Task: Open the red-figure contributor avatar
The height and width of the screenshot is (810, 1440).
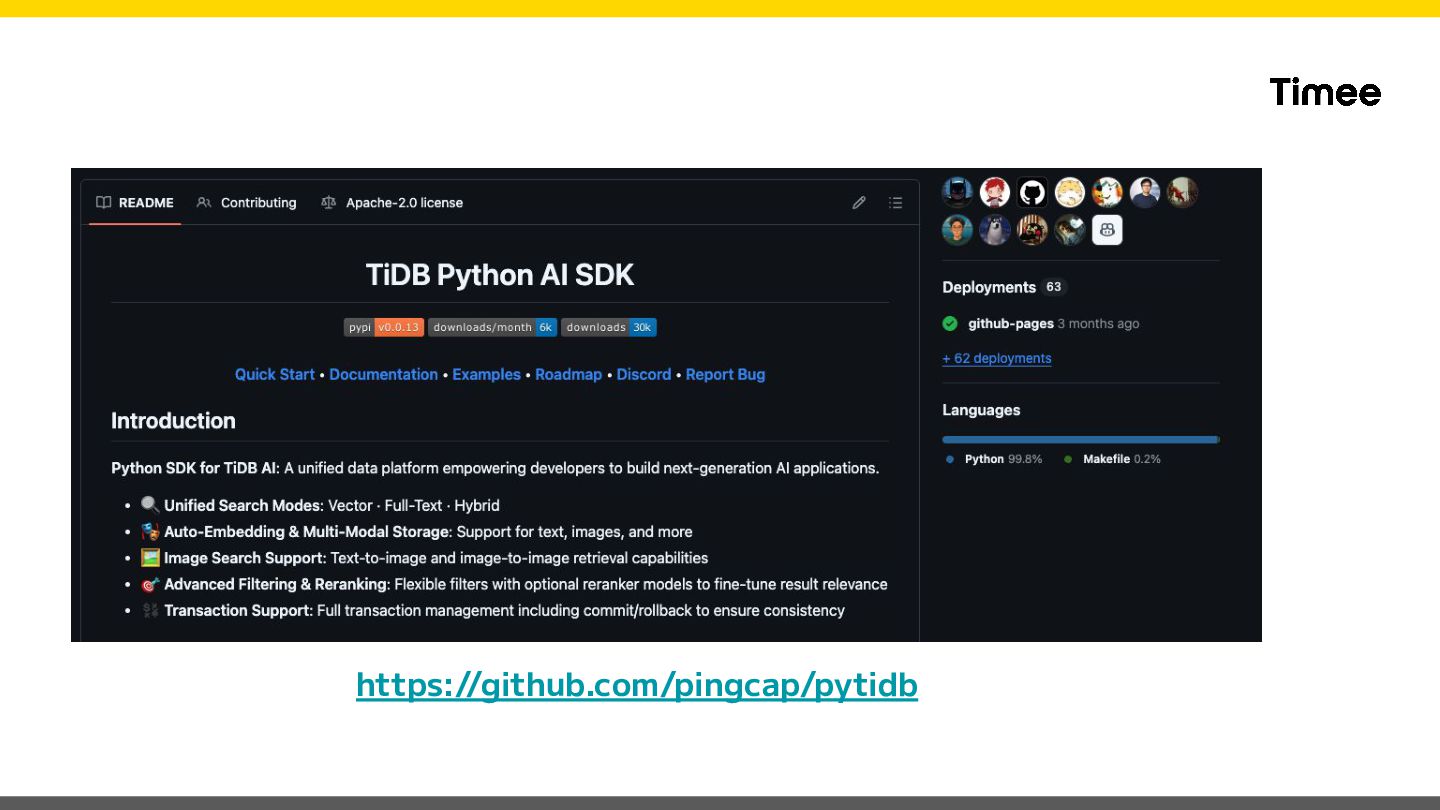Action: 1182,192
